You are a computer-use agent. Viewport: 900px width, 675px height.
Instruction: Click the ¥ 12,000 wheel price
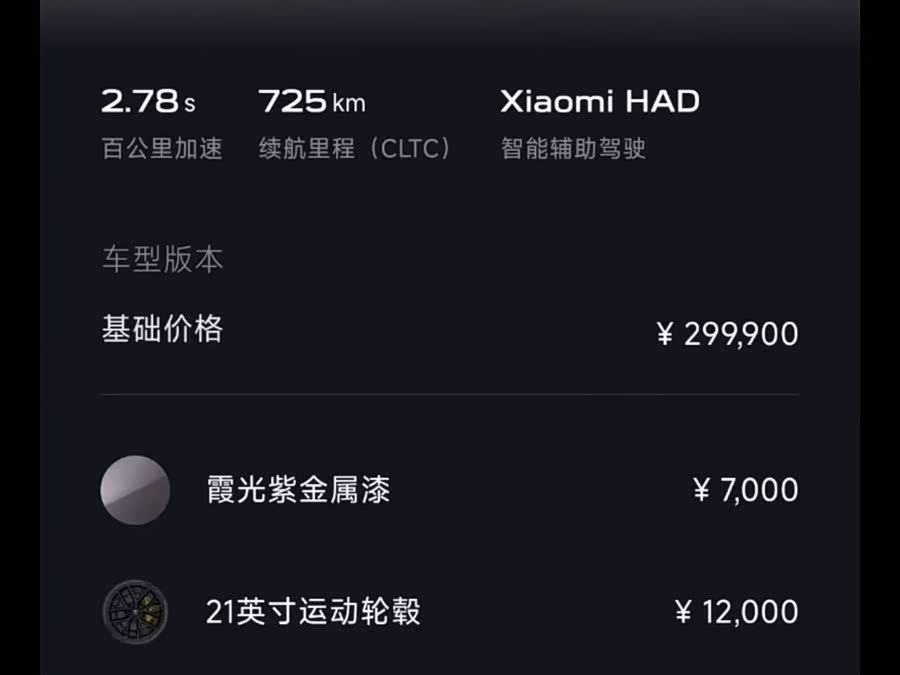pos(737,612)
